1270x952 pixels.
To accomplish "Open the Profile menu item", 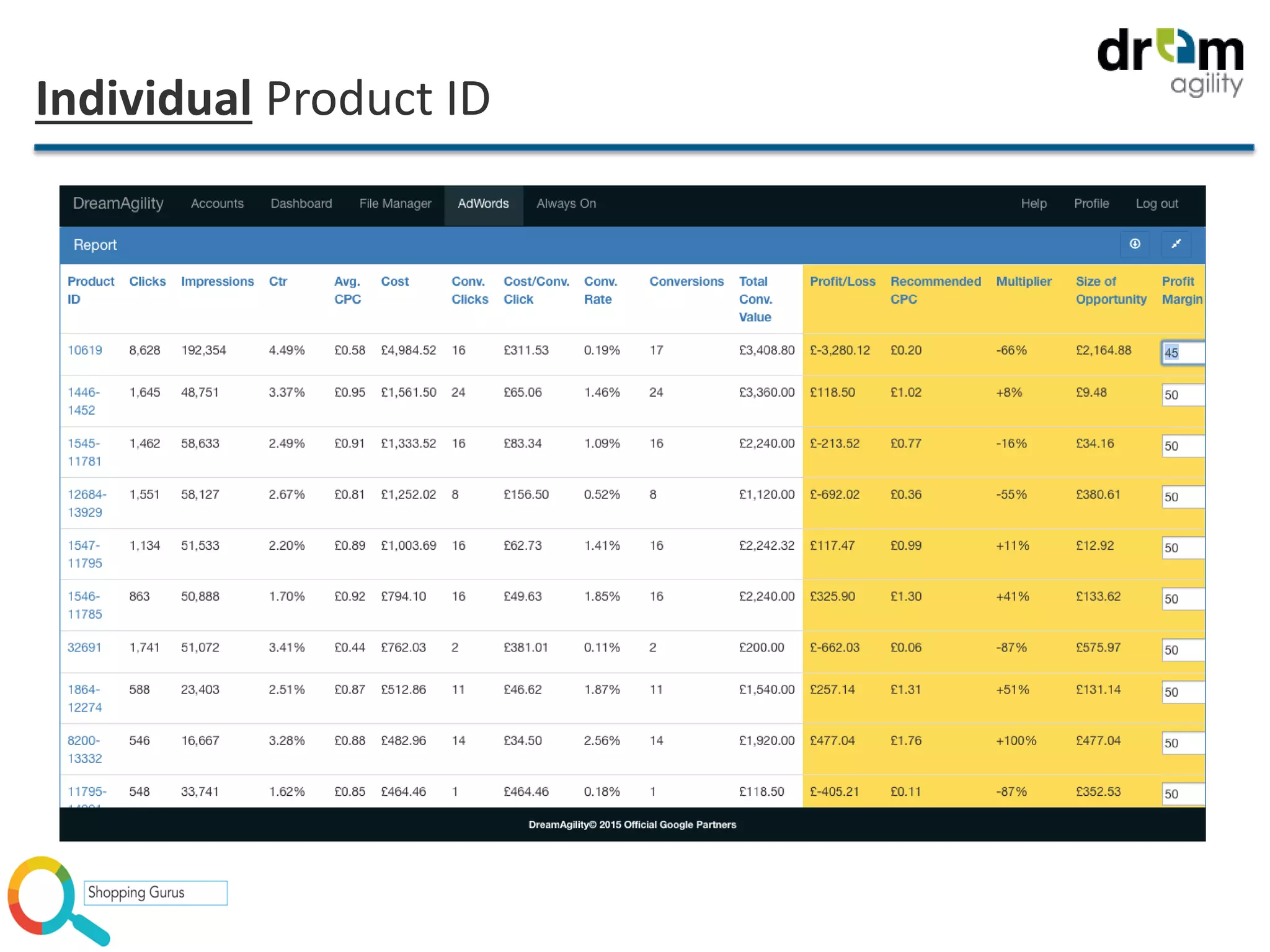I will (x=1091, y=203).
